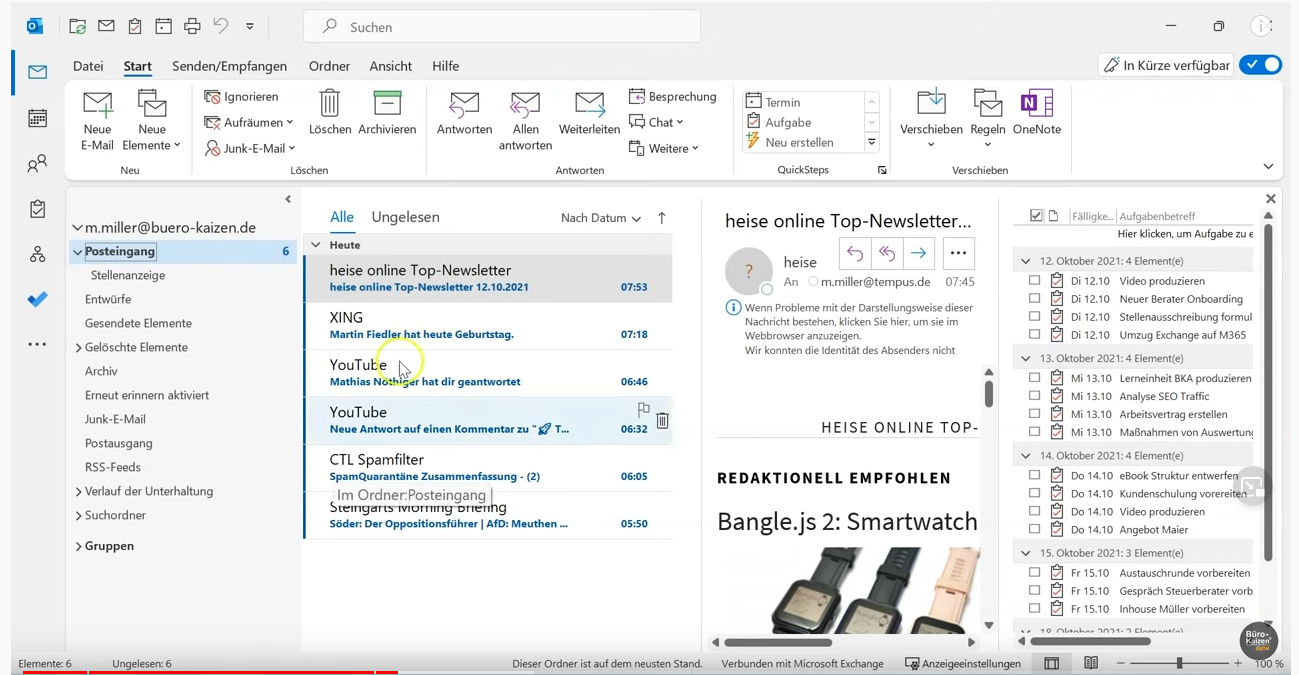Click the undo arrow in title bar
The width and height of the screenshot is (1299, 675).
(x=221, y=26)
